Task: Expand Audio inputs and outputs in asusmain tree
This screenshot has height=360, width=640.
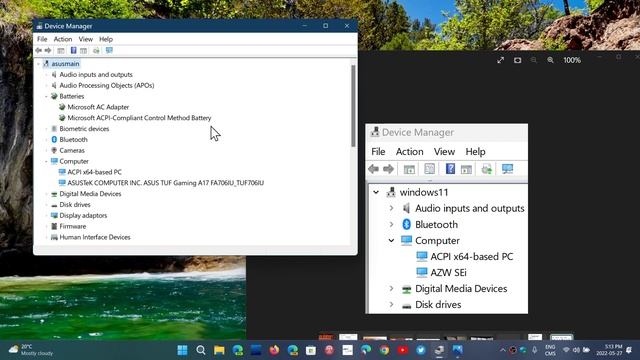Action: pyautogui.click(x=47, y=75)
